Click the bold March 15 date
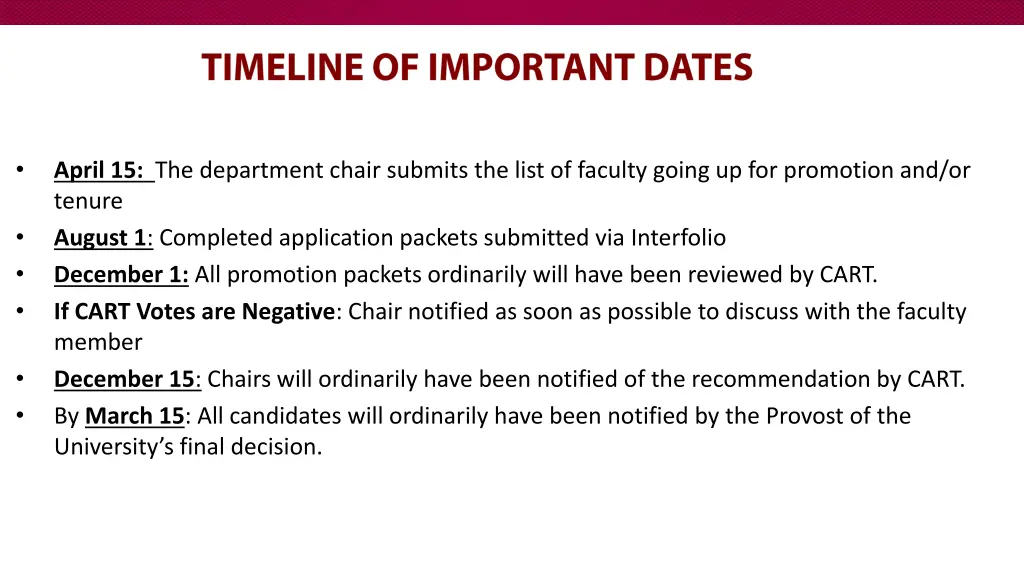Viewport: 1024px width, 576px height. pos(135,416)
